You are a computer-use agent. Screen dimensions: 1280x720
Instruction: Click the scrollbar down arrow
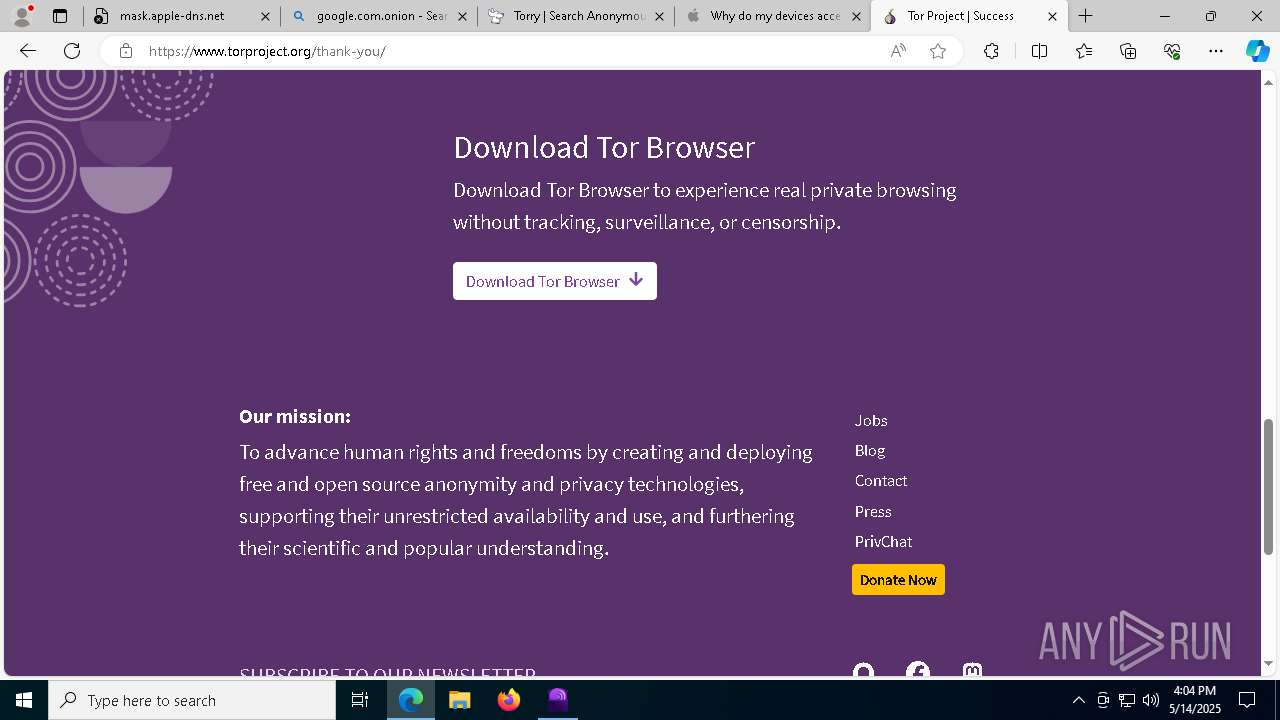[x=1268, y=664]
